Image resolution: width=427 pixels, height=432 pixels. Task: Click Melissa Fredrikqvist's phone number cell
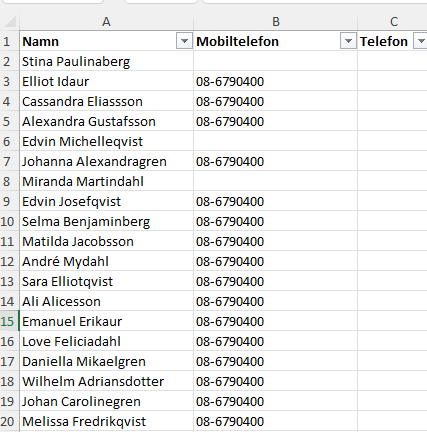(x=275, y=421)
